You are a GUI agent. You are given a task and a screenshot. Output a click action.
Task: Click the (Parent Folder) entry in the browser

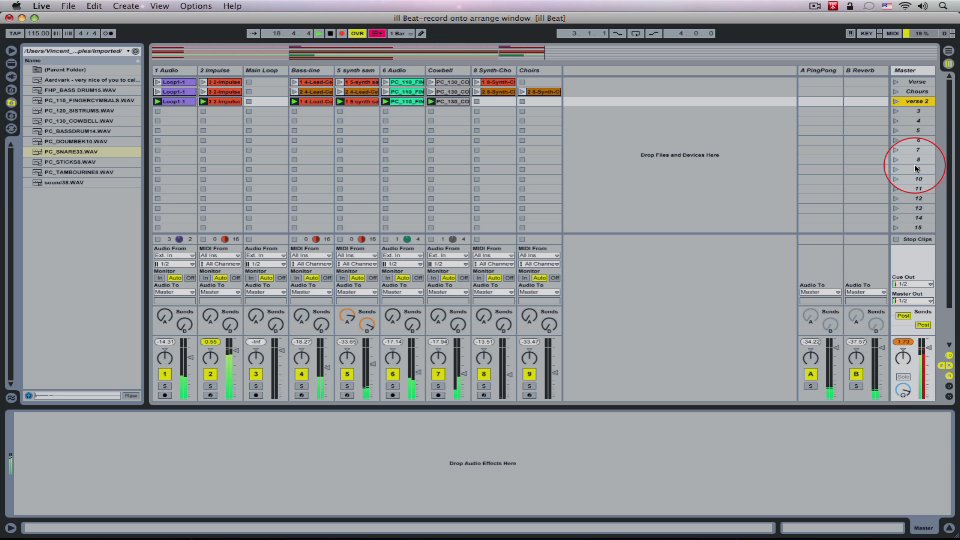(x=64, y=70)
